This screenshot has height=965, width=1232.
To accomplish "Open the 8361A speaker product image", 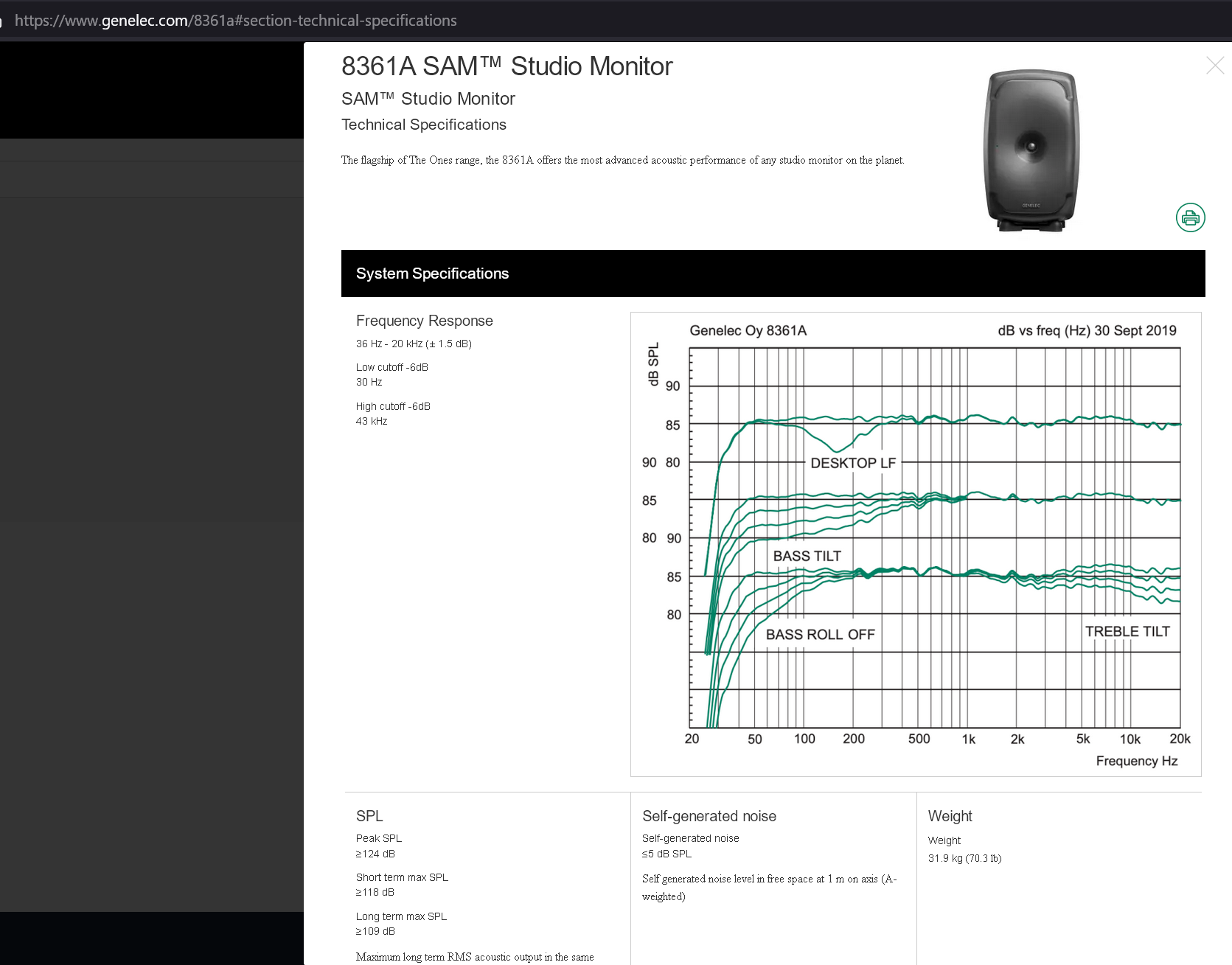I will pyautogui.click(x=1031, y=151).
